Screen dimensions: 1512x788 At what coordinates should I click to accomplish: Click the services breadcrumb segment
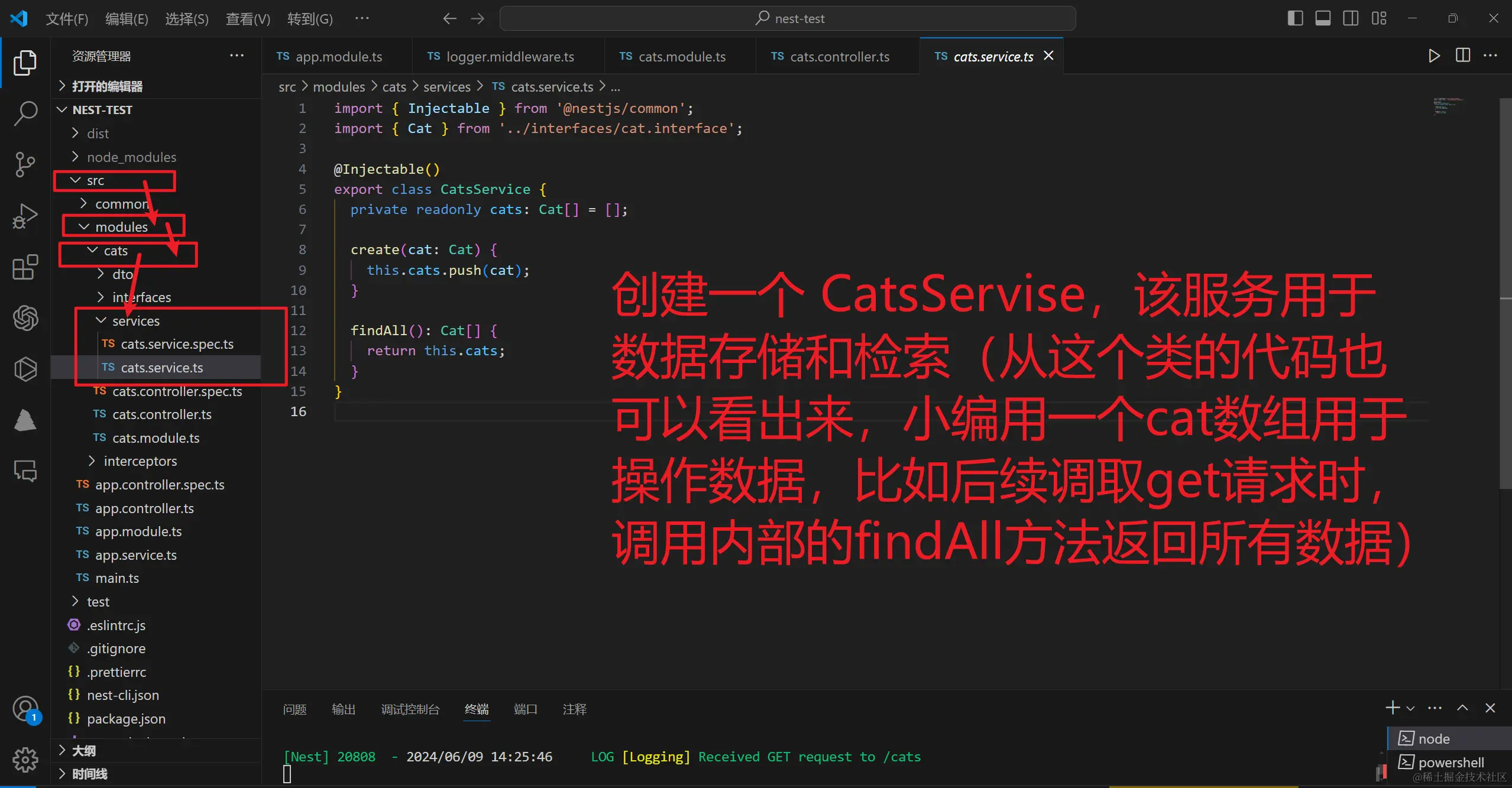point(447,87)
